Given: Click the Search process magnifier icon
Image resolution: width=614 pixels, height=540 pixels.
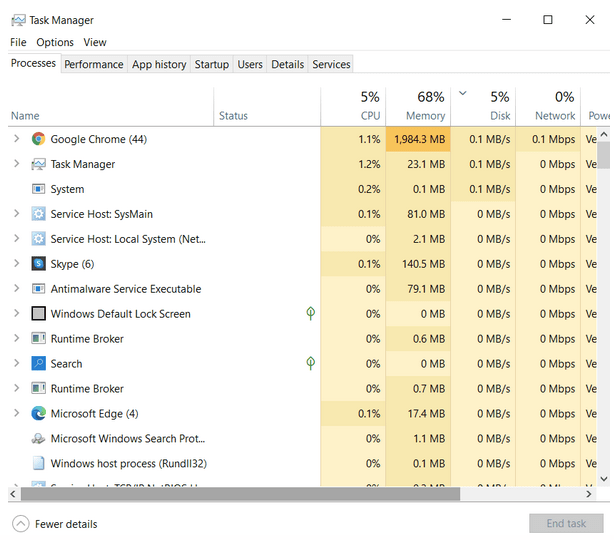Looking at the screenshot, I should 38,364.
